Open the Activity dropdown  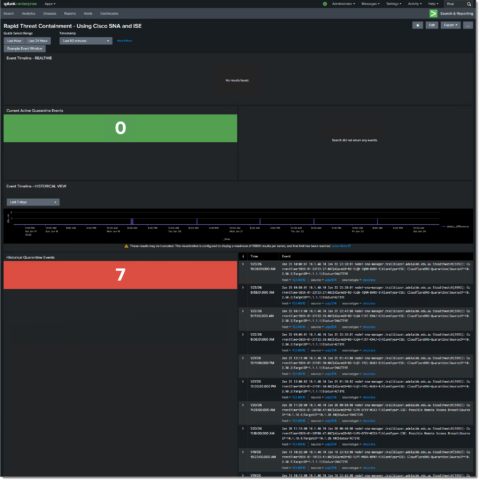pos(415,4)
